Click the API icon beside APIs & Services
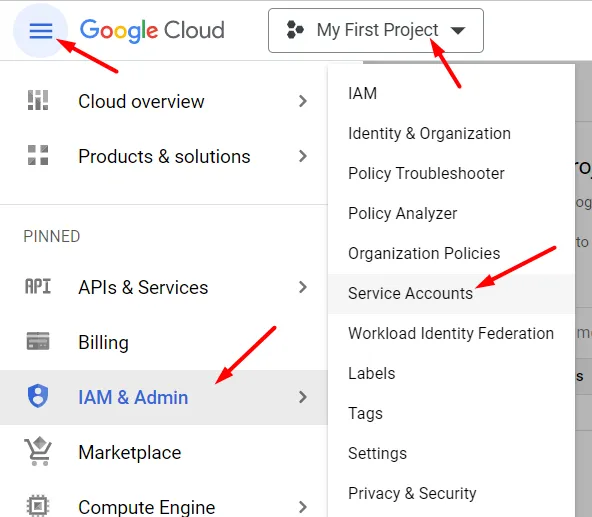The image size is (592, 517). (38, 286)
